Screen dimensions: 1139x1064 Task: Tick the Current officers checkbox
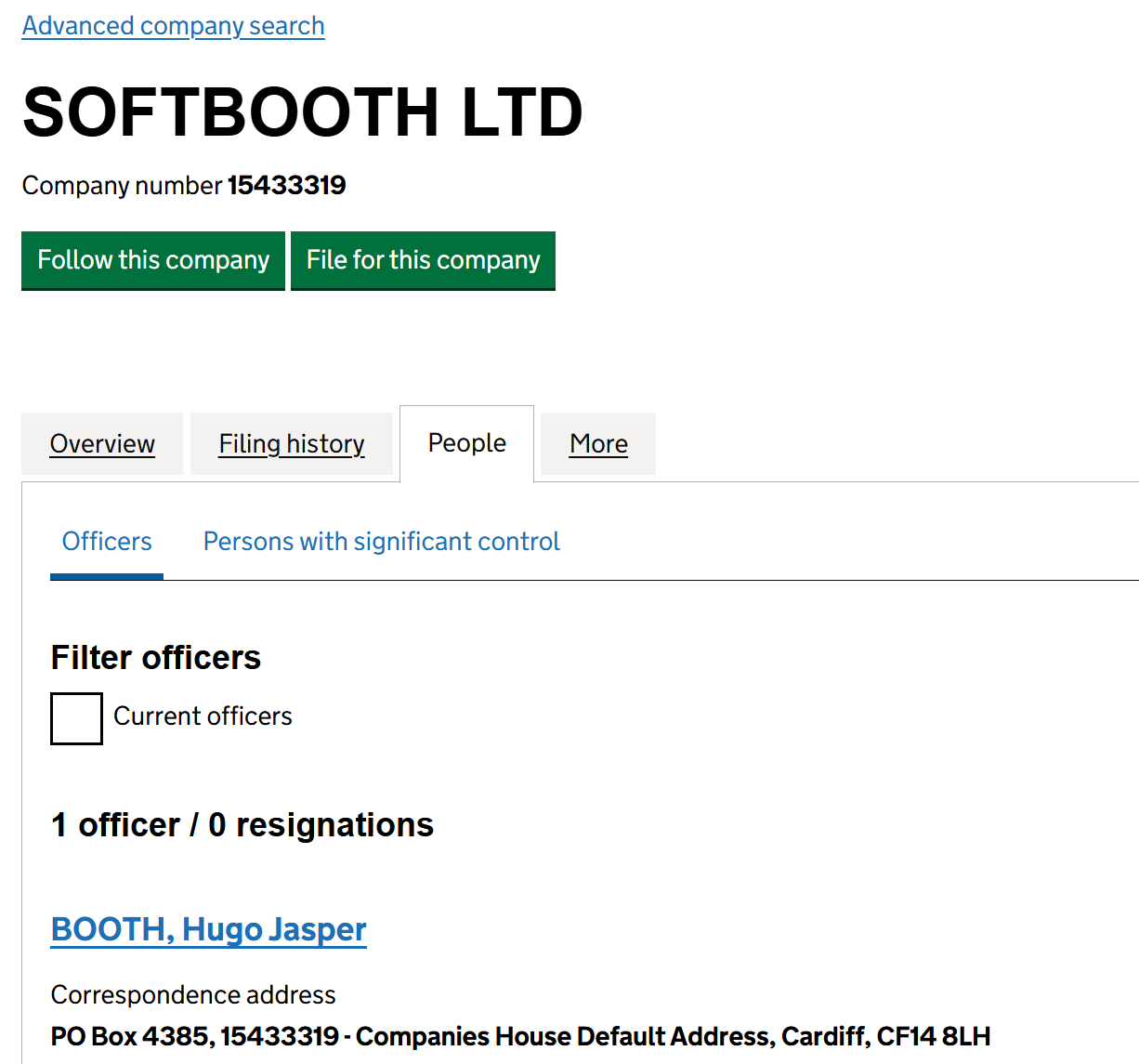point(76,718)
